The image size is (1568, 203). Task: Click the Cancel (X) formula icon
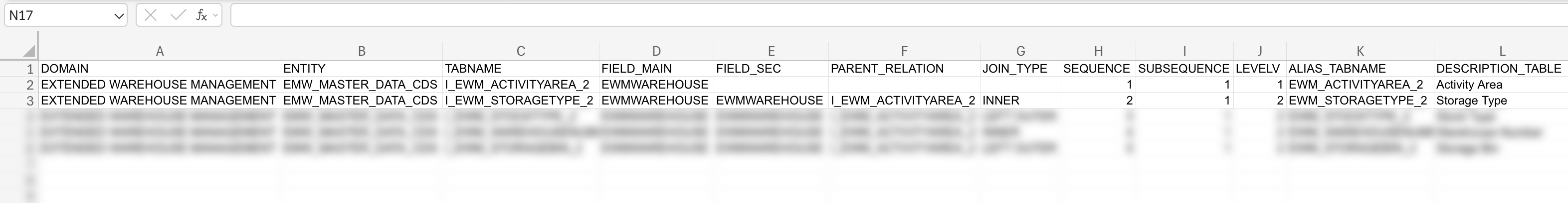pyautogui.click(x=151, y=15)
